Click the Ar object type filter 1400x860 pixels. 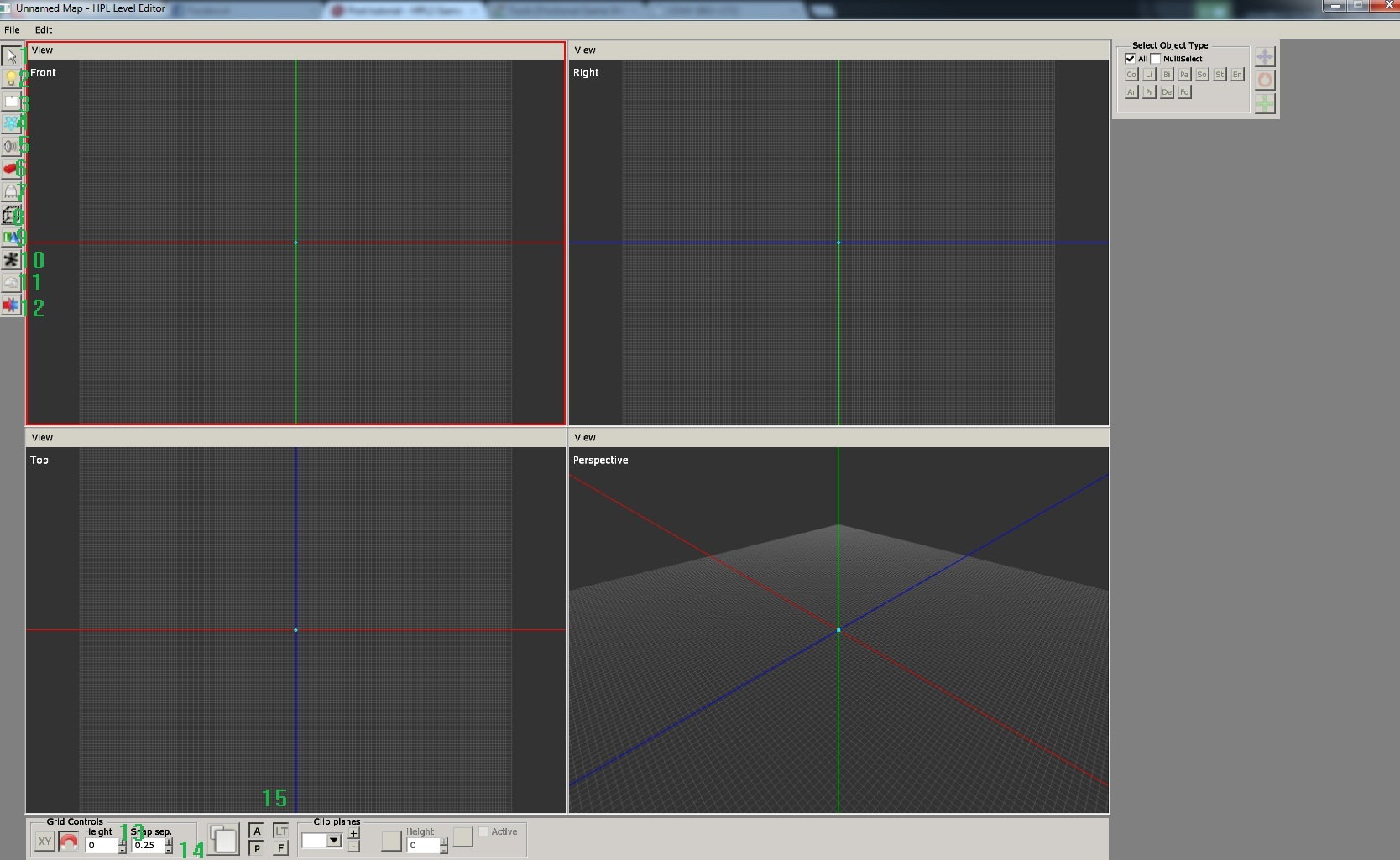coord(1131,92)
